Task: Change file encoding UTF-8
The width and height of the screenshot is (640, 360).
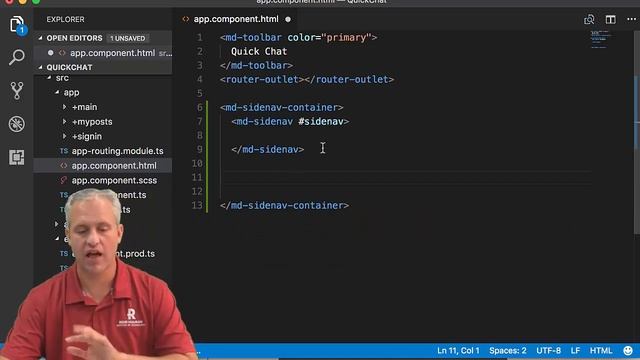Action: click(x=548, y=351)
